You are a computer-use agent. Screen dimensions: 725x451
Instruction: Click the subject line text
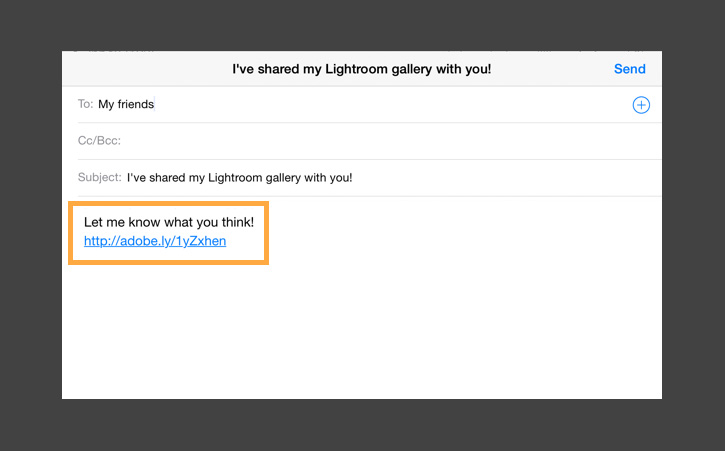[239, 178]
